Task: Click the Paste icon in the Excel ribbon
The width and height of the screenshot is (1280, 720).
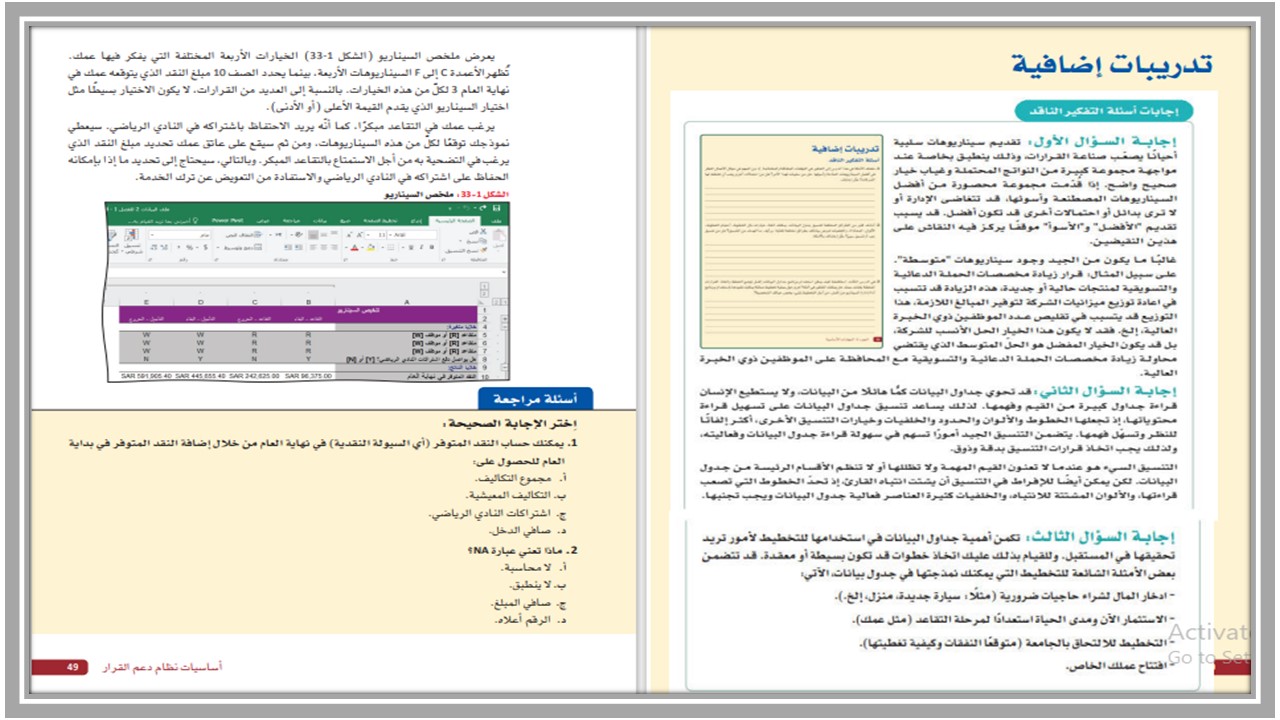Action: click(x=498, y=238)
